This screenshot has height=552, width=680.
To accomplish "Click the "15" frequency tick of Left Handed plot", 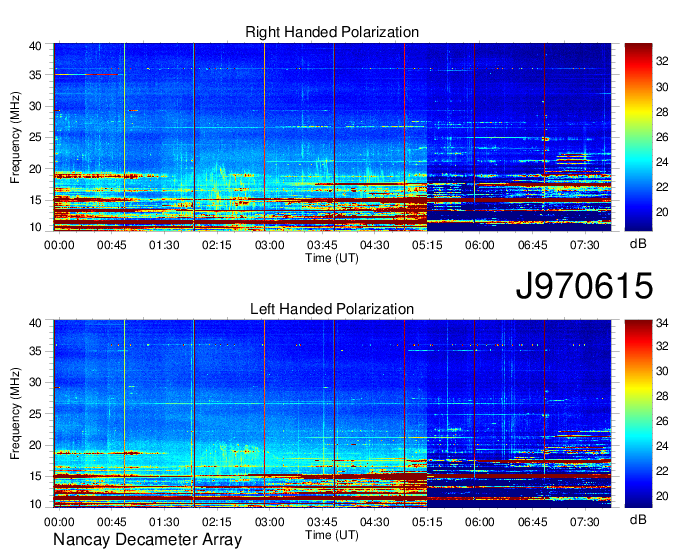I will pos(36,477).
